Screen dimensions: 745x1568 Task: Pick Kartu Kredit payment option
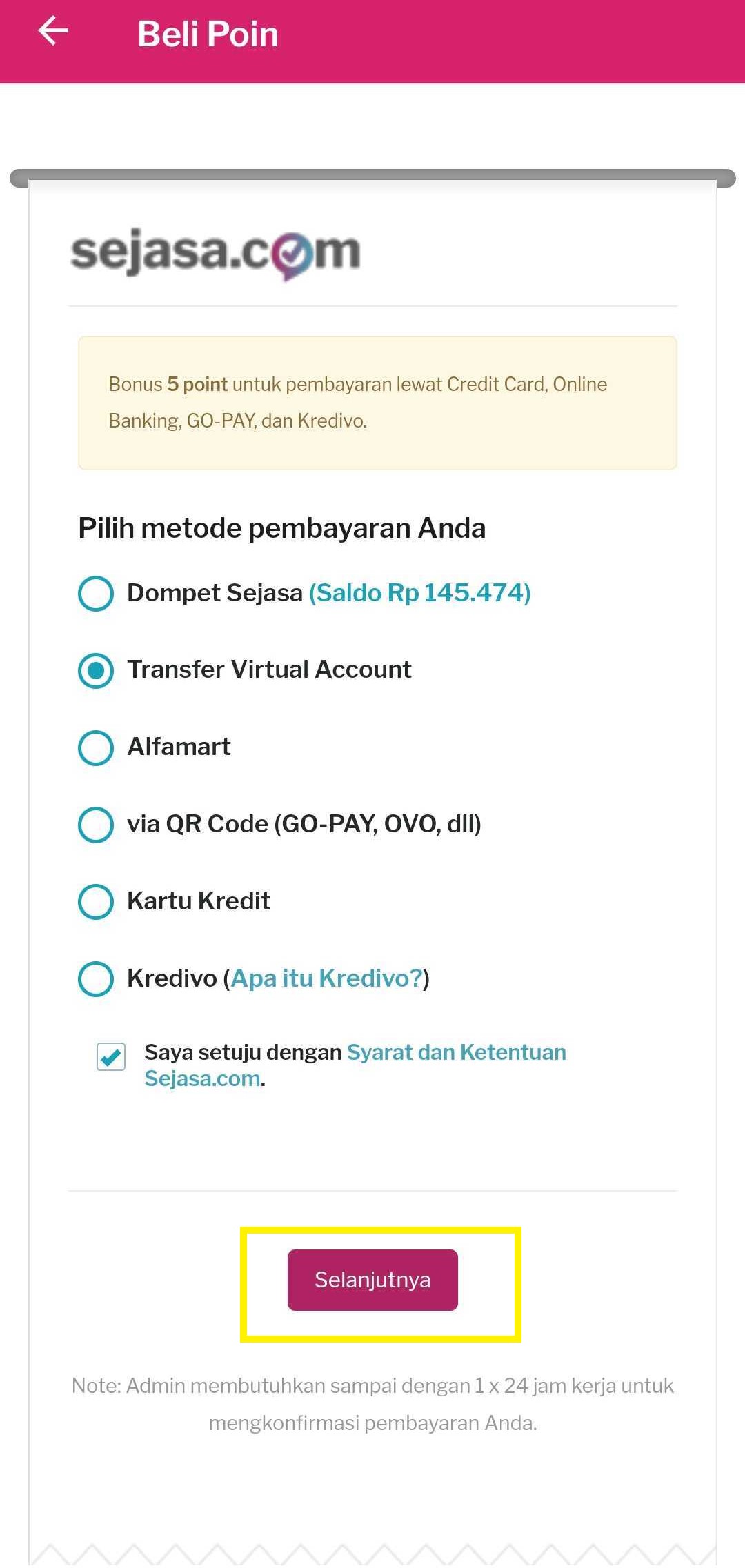97,903
